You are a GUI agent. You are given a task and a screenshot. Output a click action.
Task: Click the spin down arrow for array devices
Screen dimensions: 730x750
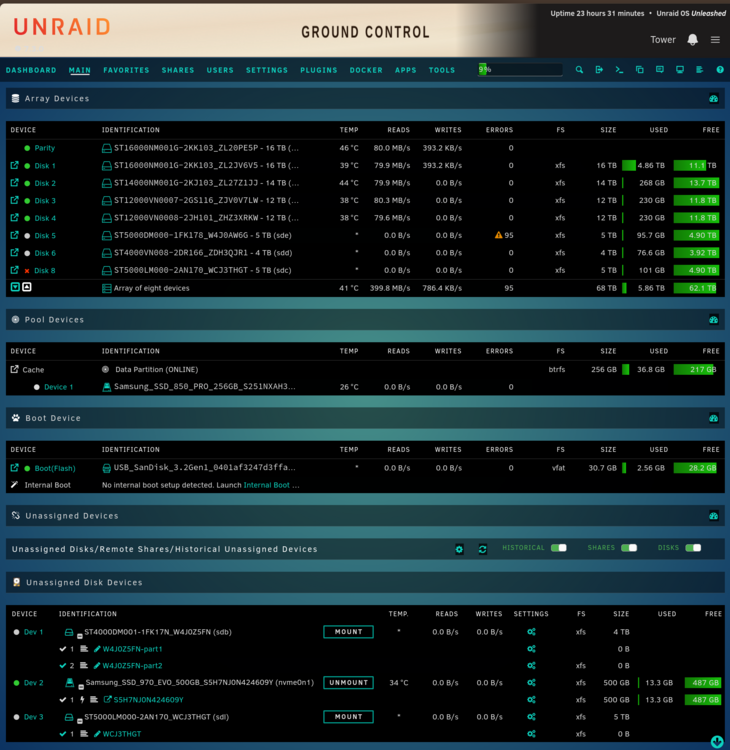[x=15, y=287]
